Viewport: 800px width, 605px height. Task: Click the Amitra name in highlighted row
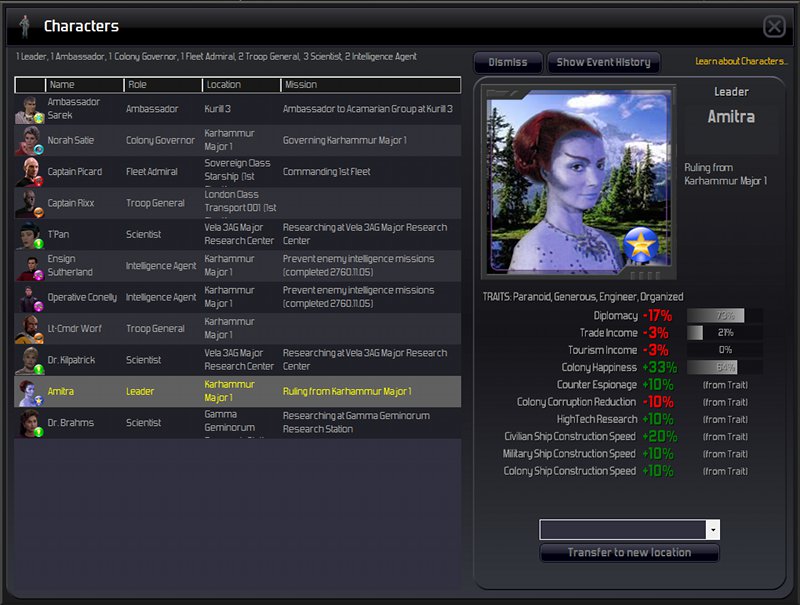[x=61, y=392]
